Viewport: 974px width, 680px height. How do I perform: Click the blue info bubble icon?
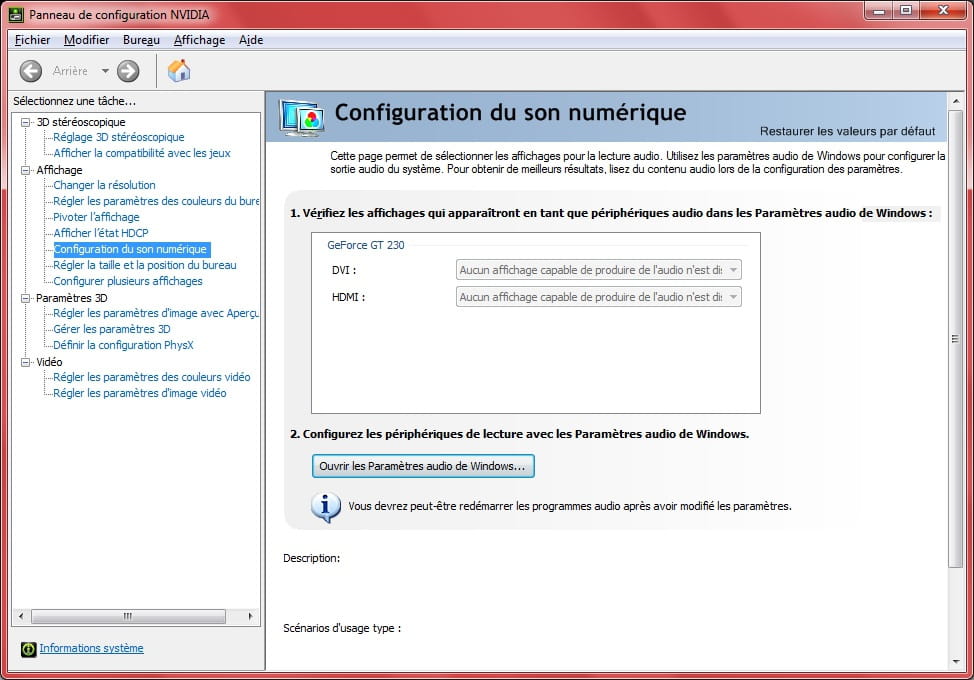coord(325,507)
